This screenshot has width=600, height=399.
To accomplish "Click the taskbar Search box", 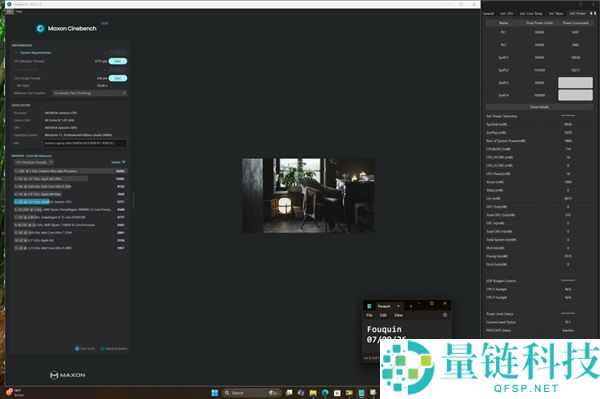I will 251,393.
